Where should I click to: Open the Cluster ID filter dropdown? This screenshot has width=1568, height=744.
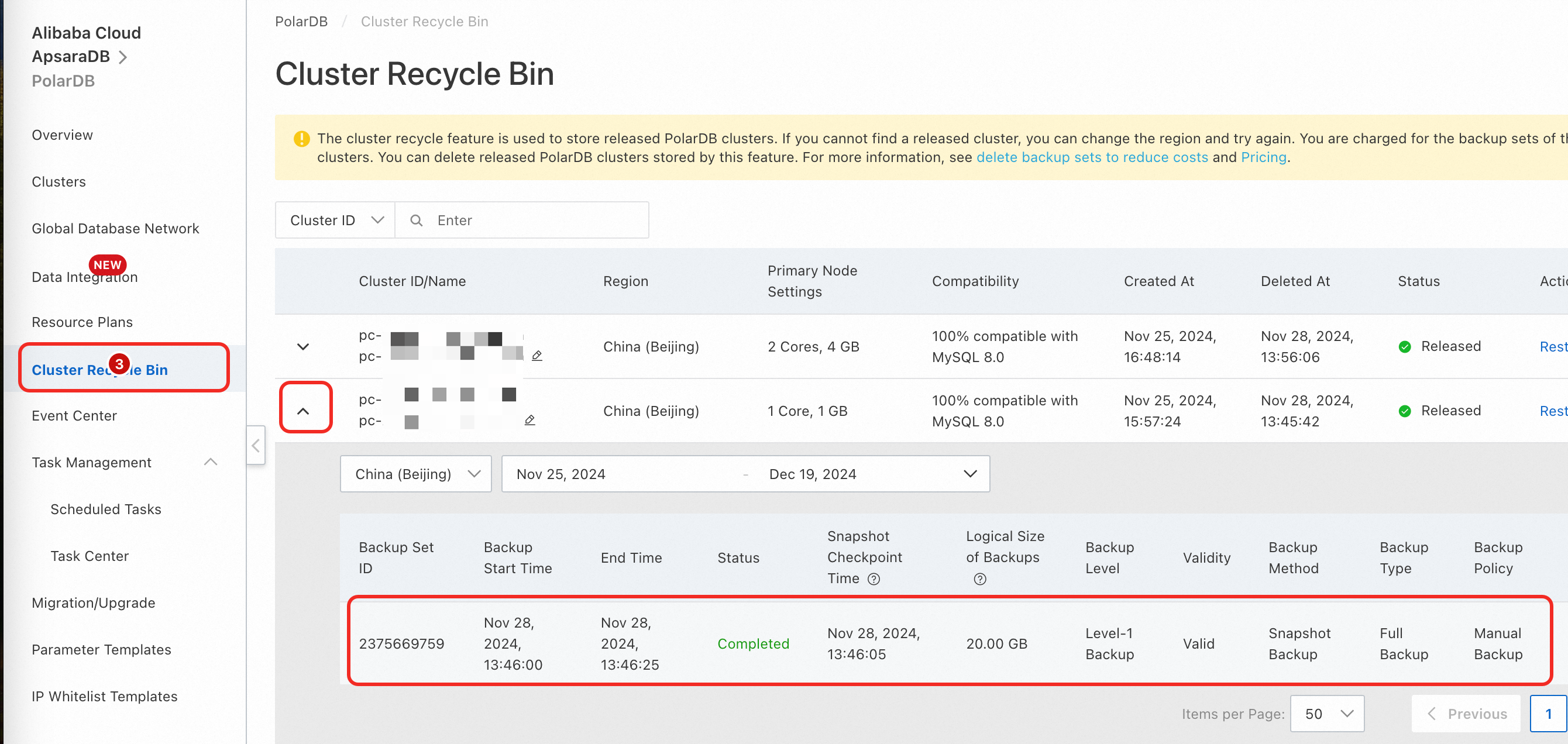[x=335, y=221]
